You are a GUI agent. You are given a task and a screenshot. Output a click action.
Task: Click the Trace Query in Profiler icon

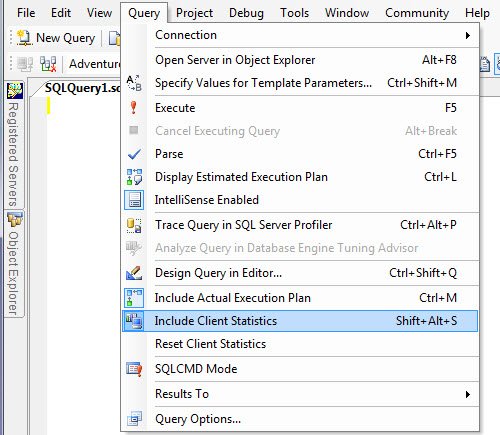[x=134, y=225]
